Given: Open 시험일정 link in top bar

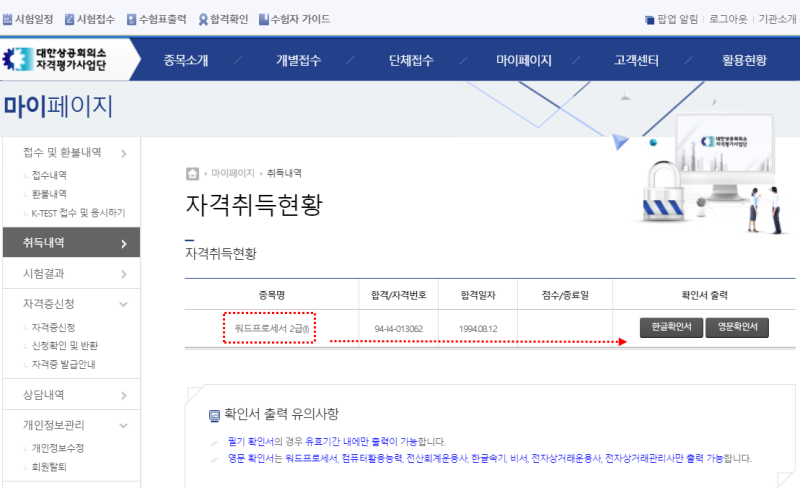Looking at the screenshot, I should click(x=29, y=19).
